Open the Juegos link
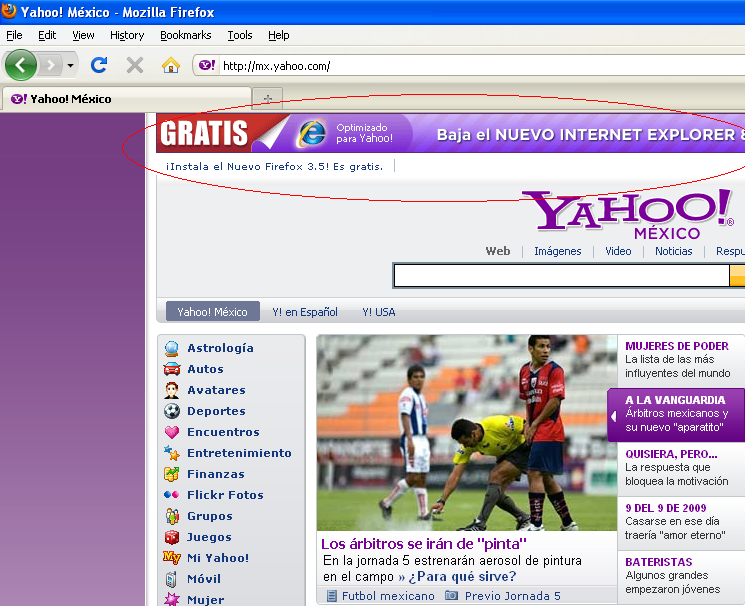The image size is (745, 606). pos(209,537)
